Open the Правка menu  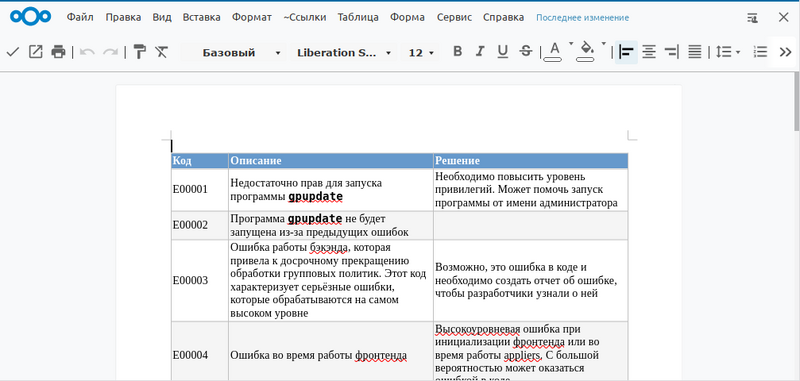click(x=123, y=17)
